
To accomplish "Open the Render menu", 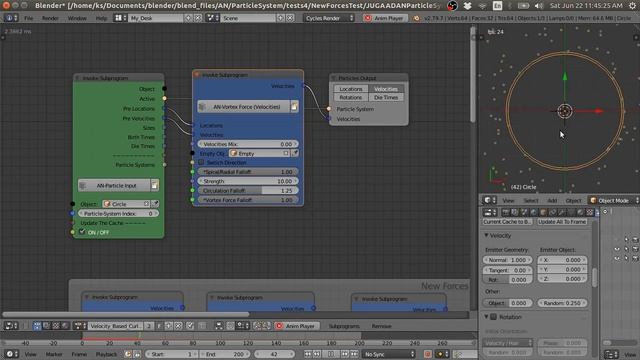I will coord(50,18).
